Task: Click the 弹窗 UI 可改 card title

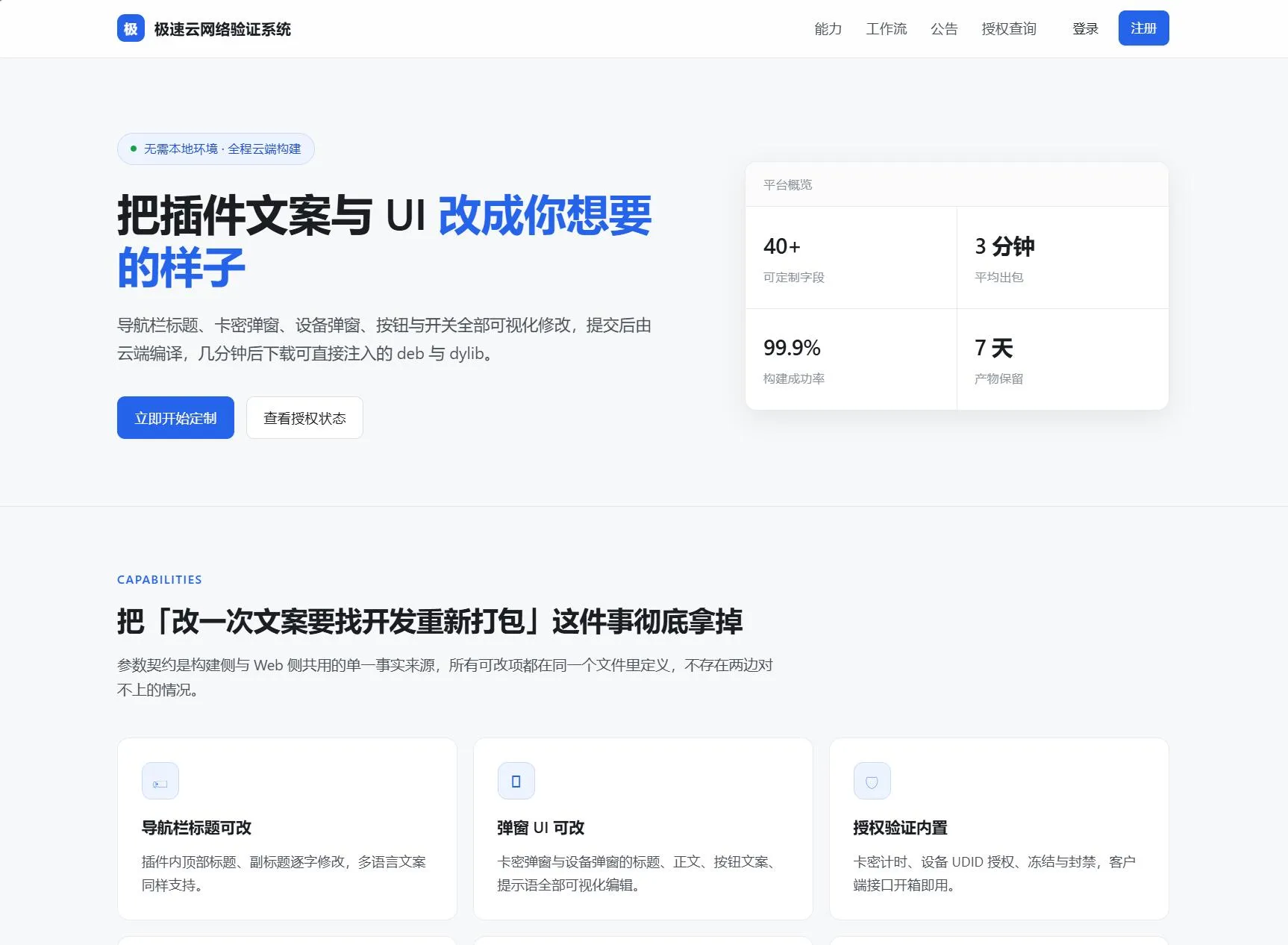Action: [541, 828]
